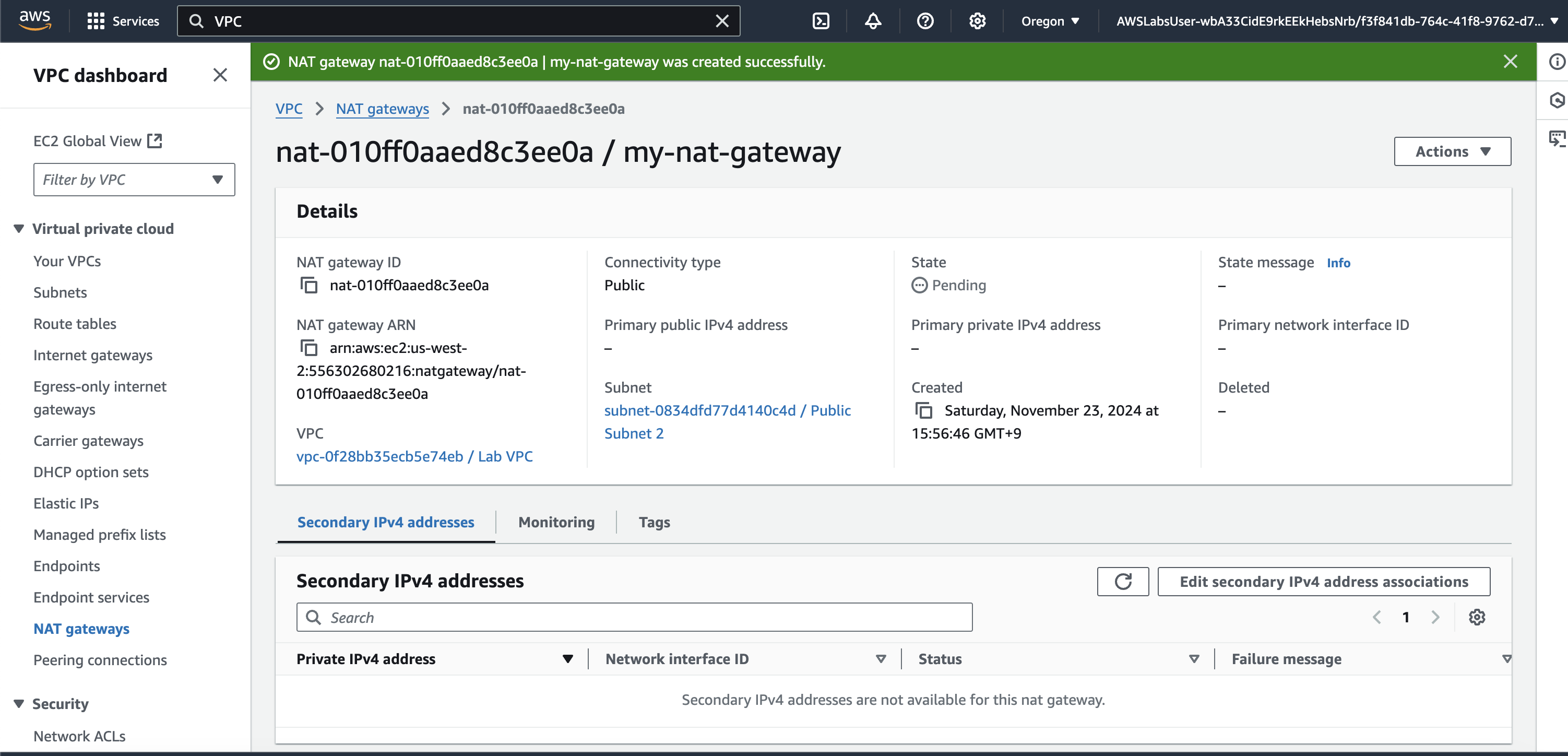Open console settings gear in top bar
Viewport: 1568px width, 756px height.
[x=977, y=21]
